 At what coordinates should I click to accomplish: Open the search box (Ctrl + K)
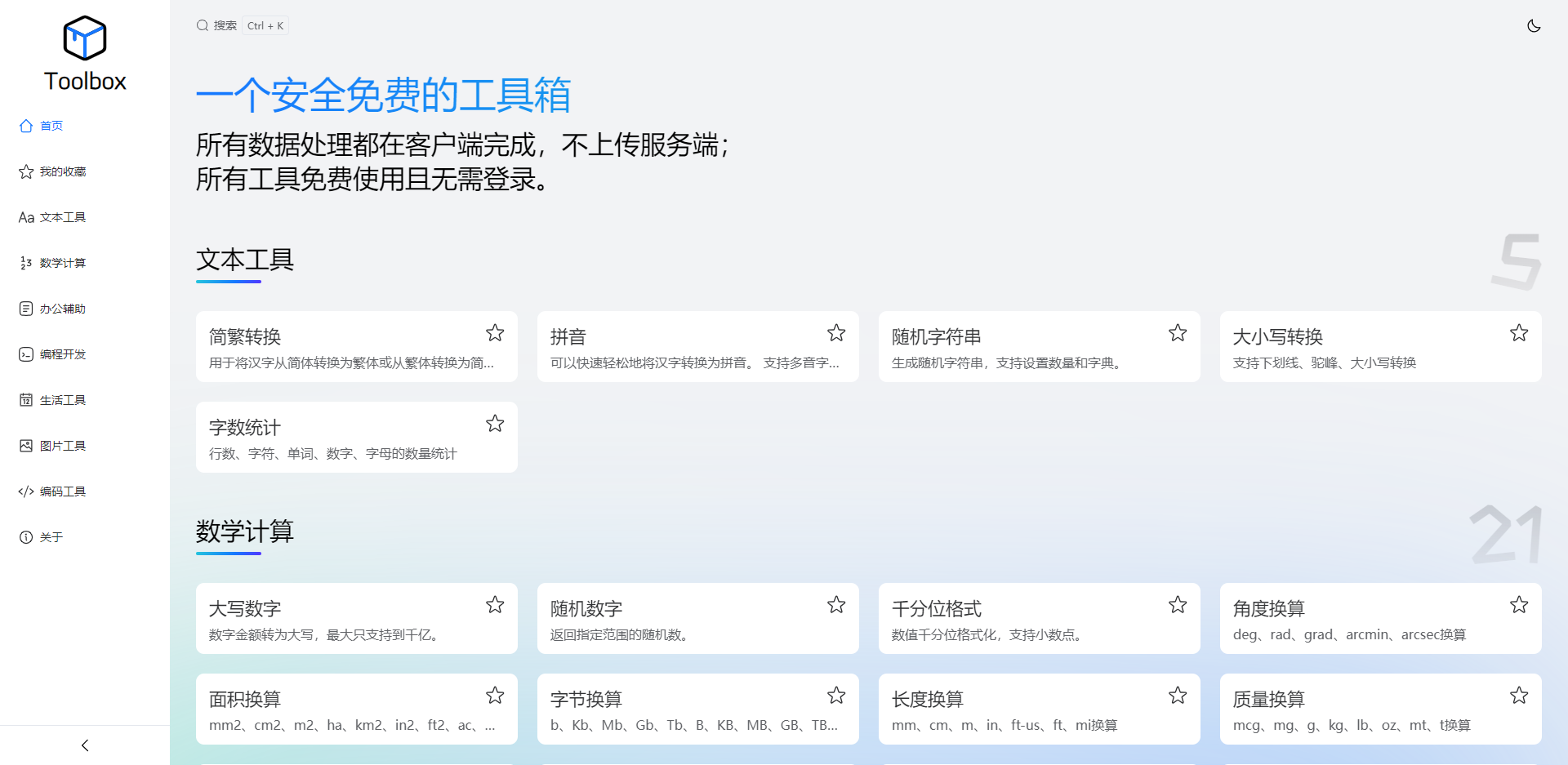(242, 26)
